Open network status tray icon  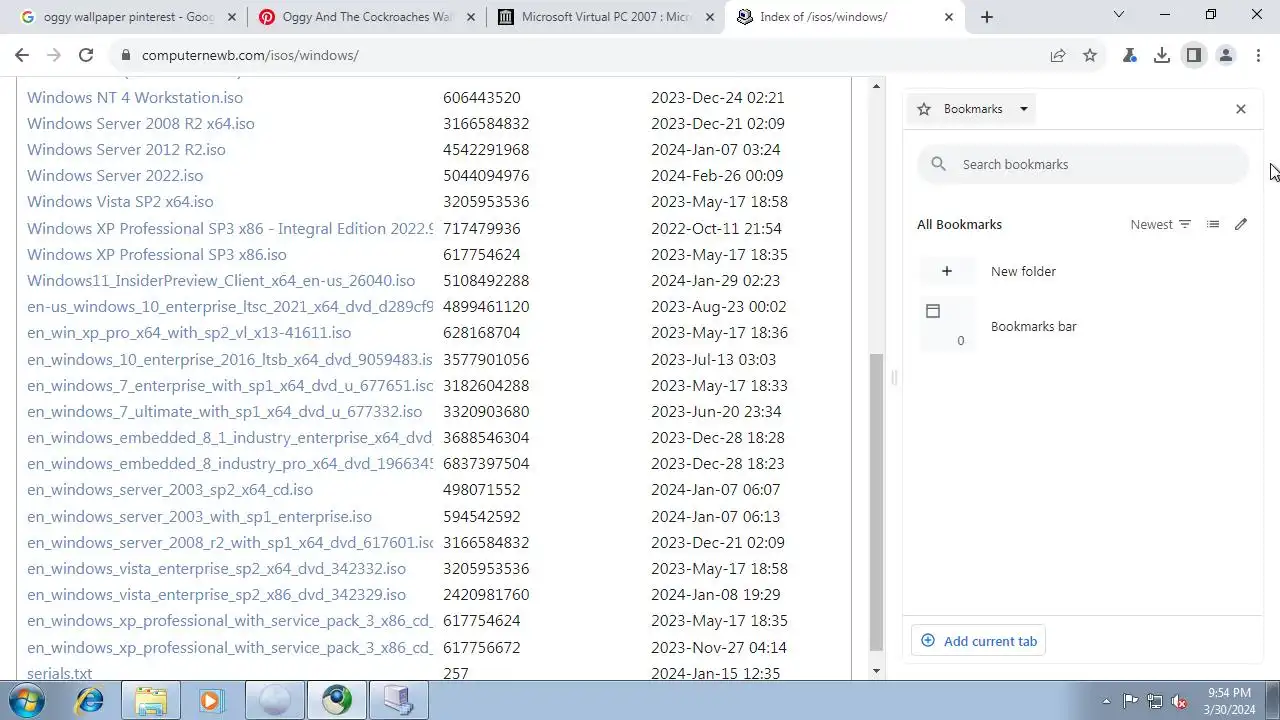[1155, 701]
